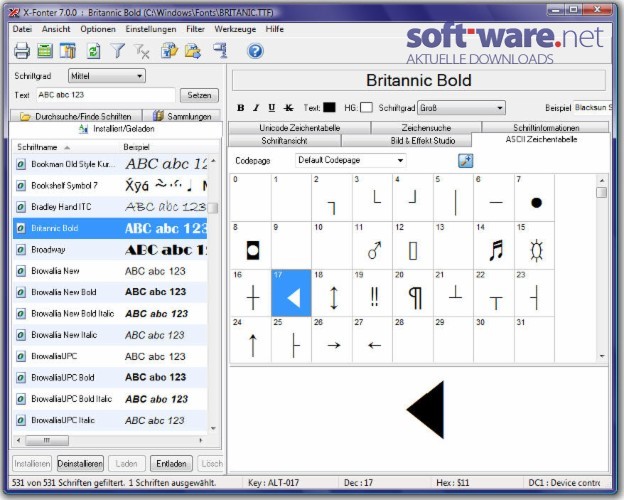Click the Entladen button
624x500 pixels.
[x=171, y=464]
